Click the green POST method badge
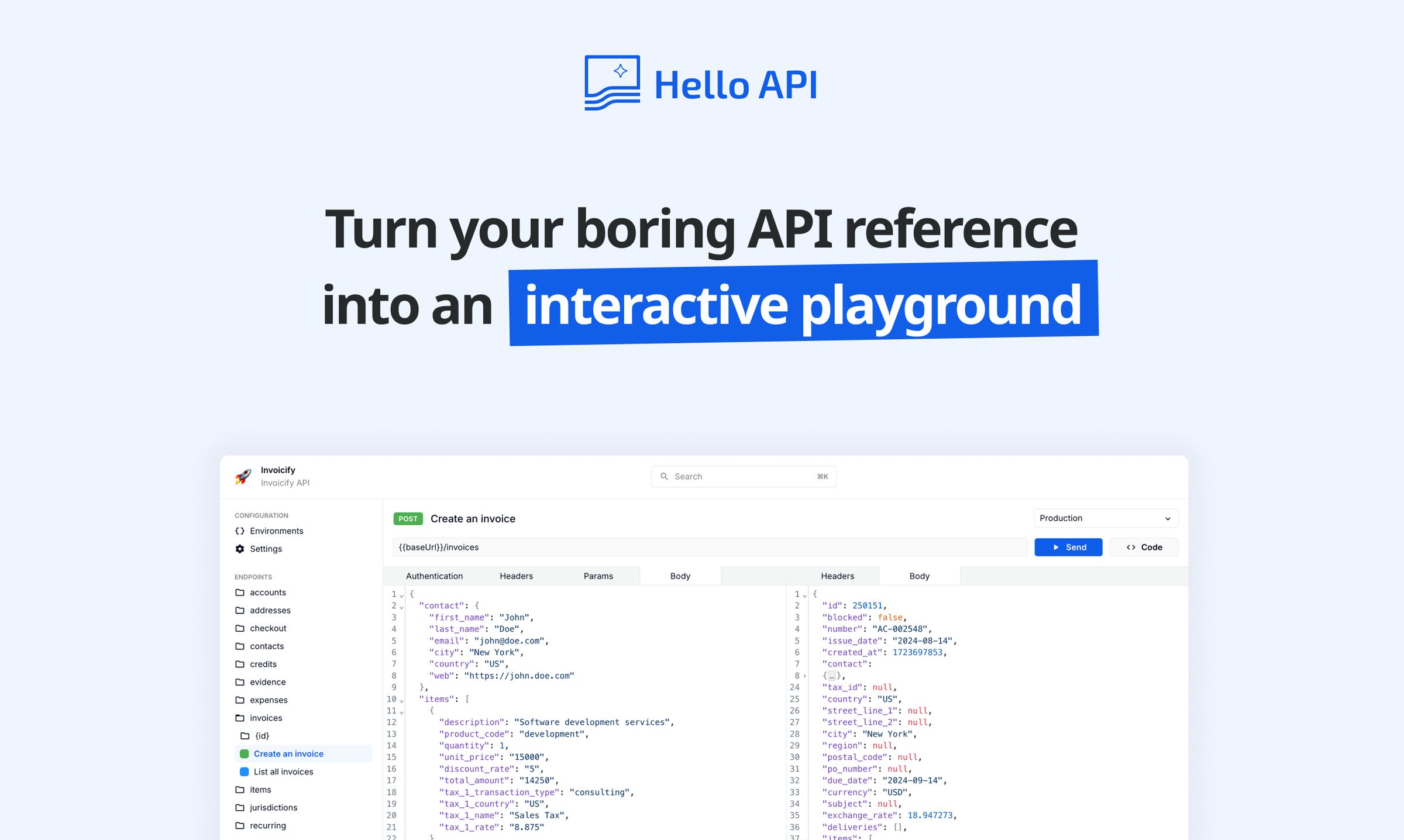 [408, 518]
